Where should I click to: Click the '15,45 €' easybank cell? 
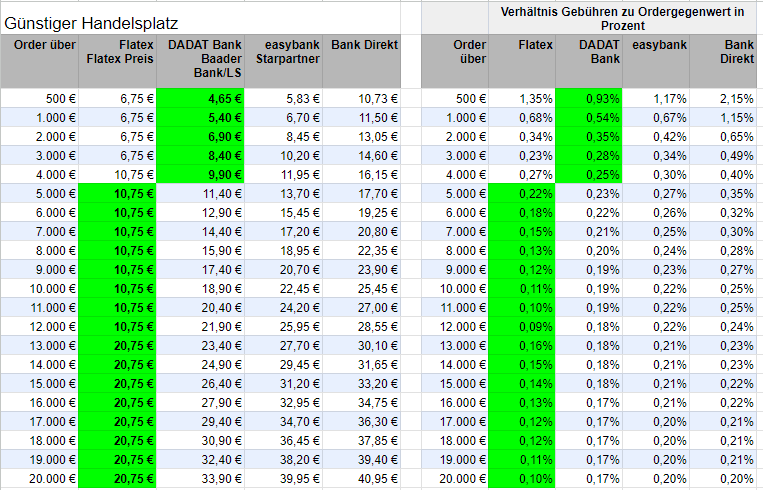click(x=284, y=213)
